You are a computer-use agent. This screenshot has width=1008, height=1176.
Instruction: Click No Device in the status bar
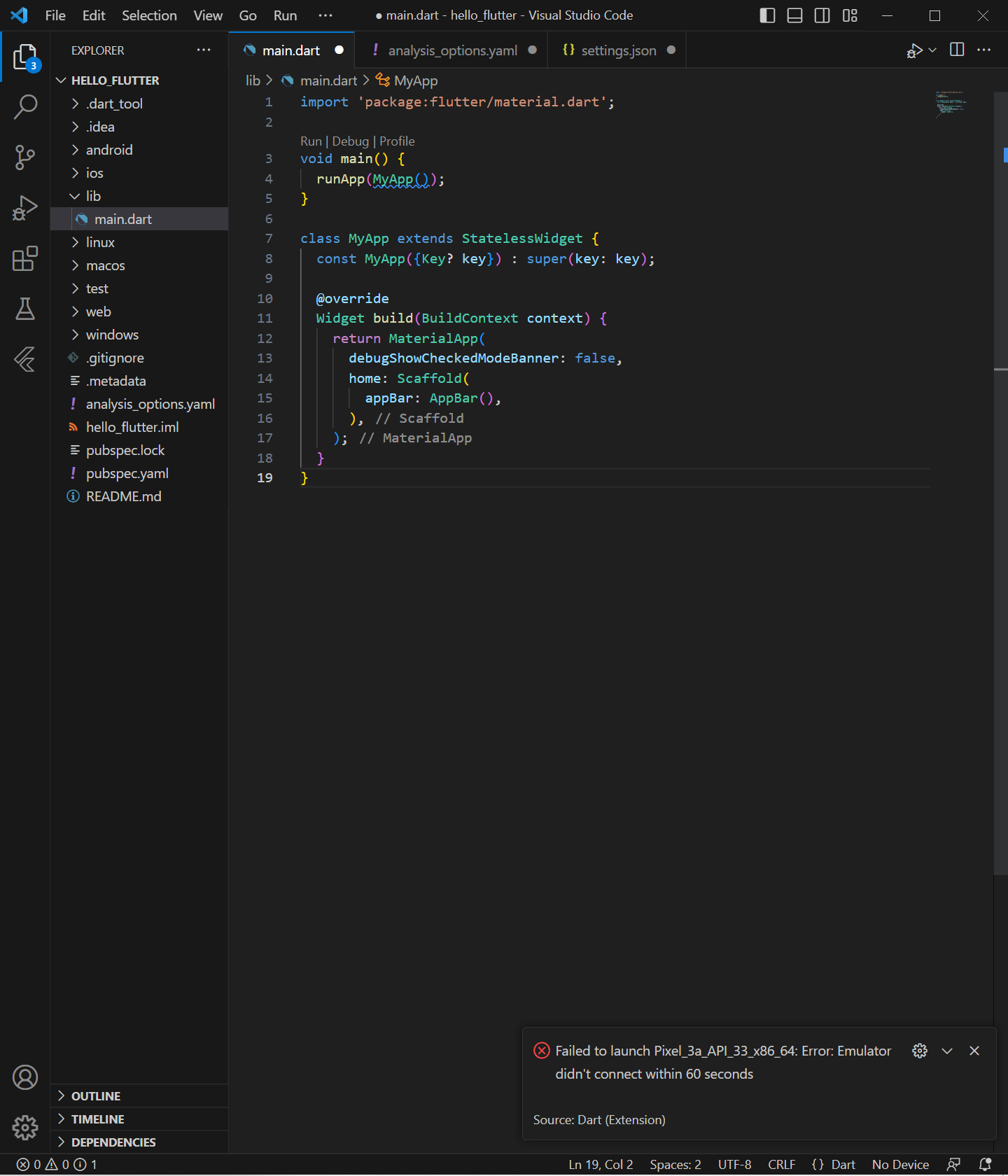(x=900, y=1164)
